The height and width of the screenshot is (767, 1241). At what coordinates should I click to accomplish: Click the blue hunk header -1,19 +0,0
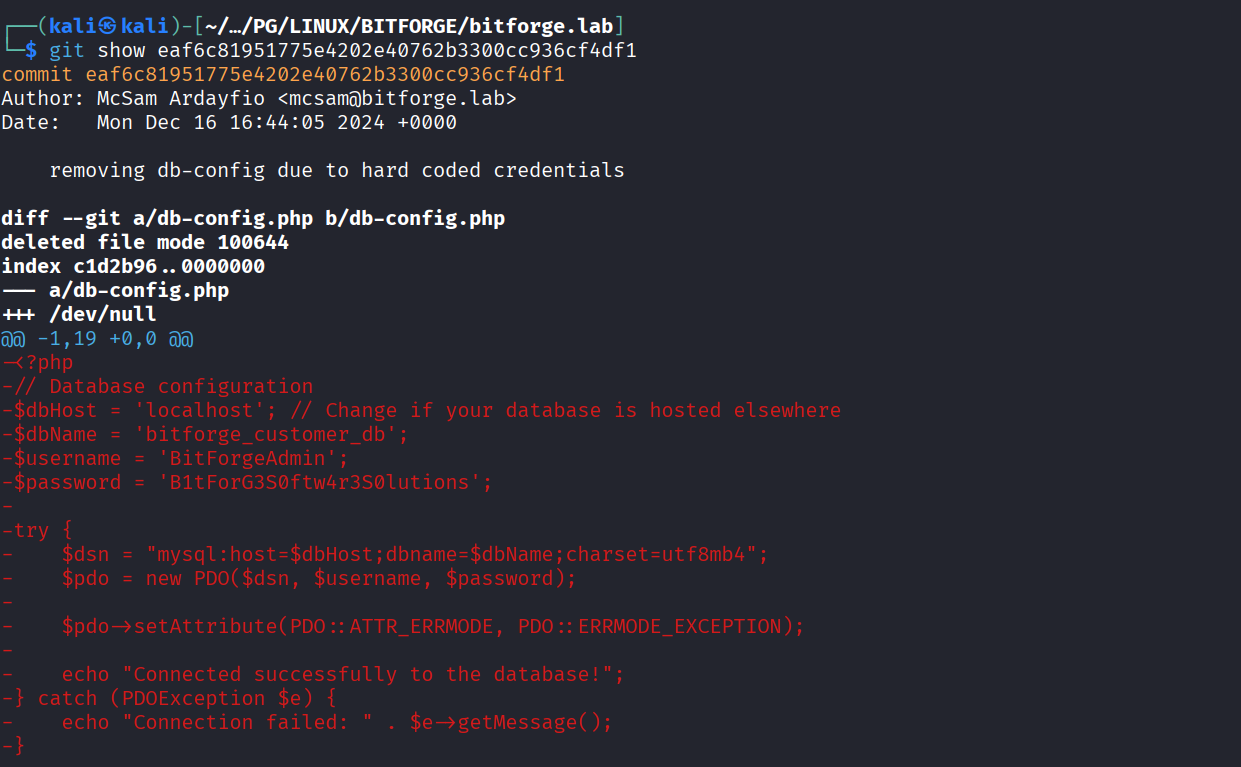[x=97, y=339]
